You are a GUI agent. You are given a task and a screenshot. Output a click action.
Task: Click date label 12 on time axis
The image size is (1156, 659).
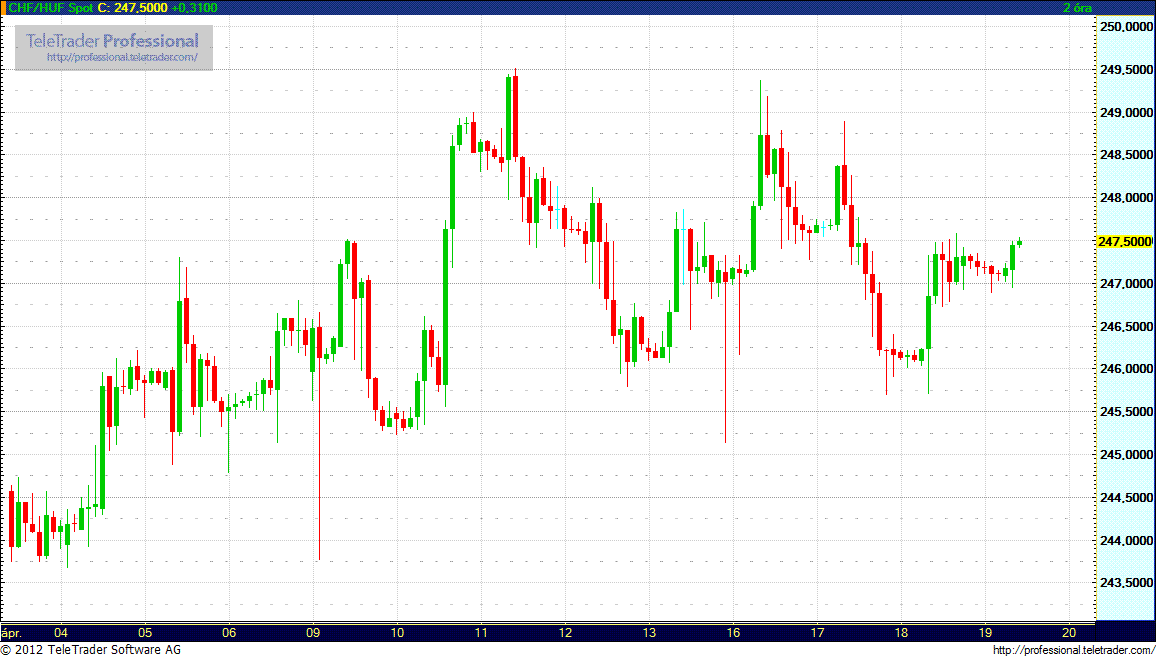coord(565,632)
